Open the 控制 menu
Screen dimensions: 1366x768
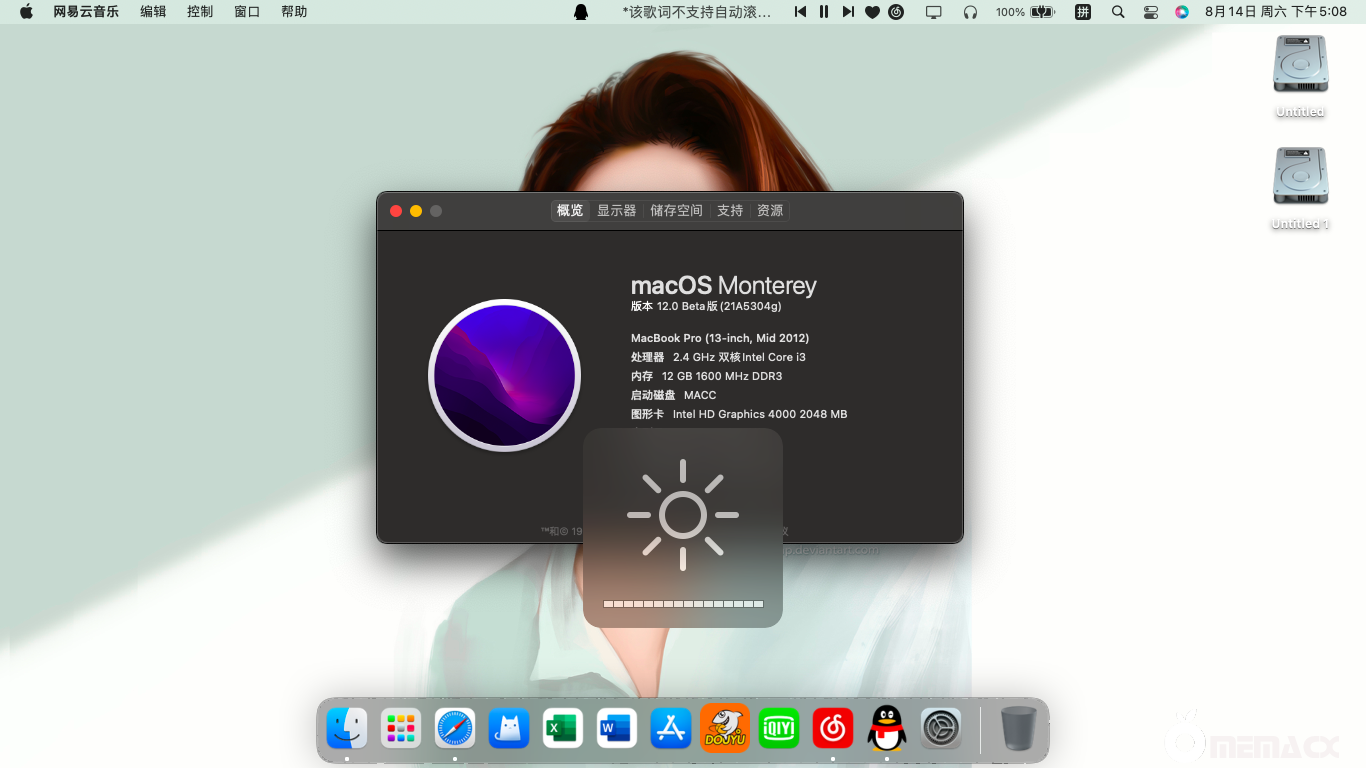pos(200,12)
